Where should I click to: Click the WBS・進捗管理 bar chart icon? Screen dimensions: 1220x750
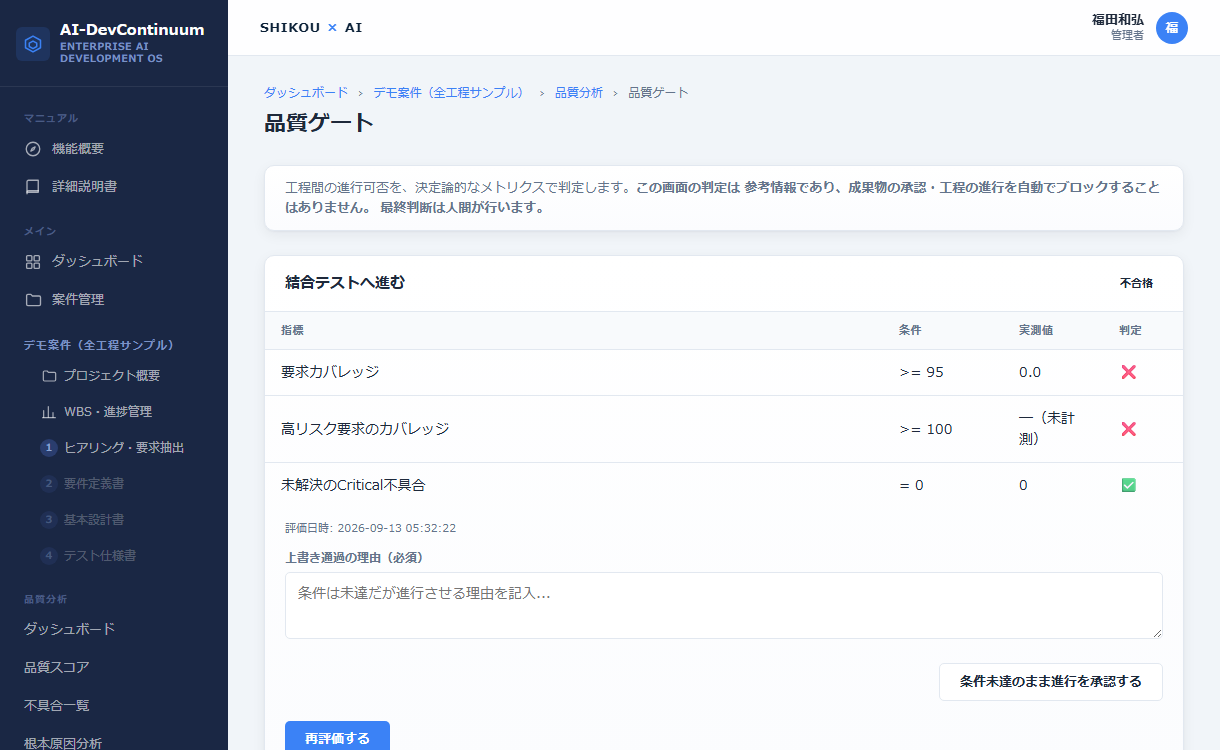[49, 412]
